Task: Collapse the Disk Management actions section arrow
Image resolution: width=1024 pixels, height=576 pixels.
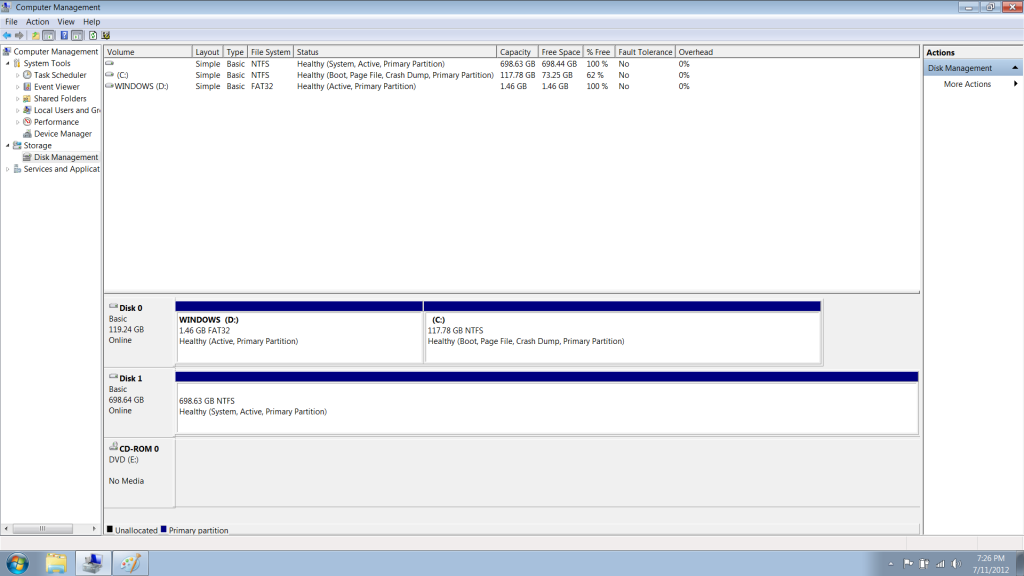Action: pos(1015,68)
